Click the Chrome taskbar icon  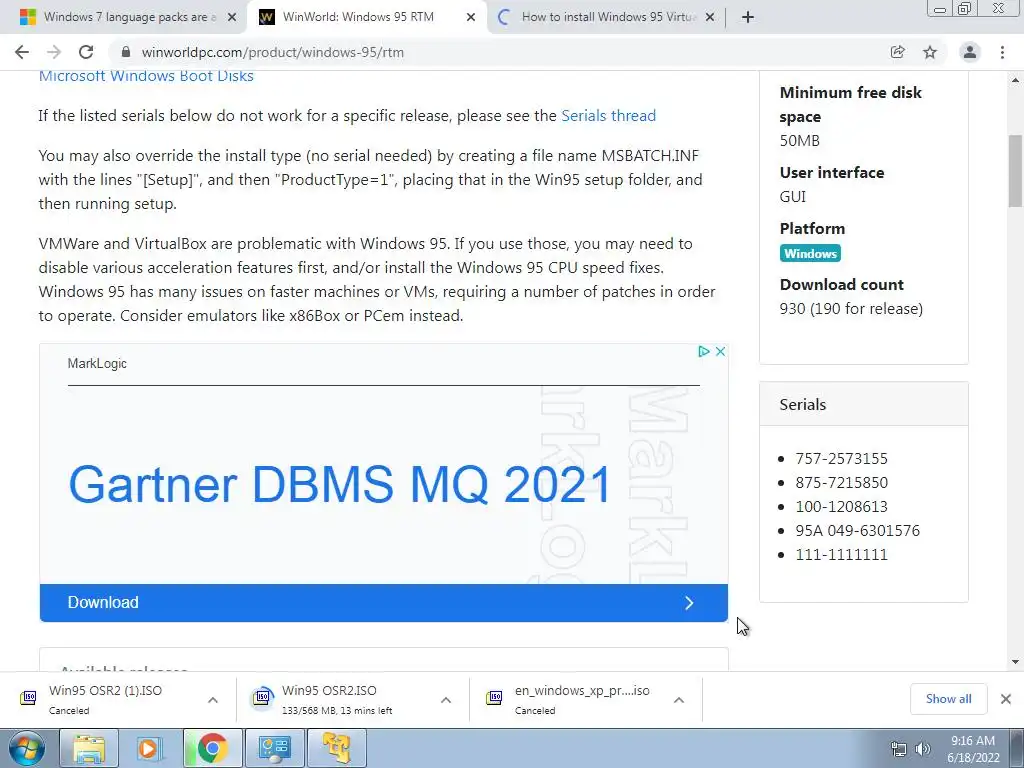pos(212,749)
